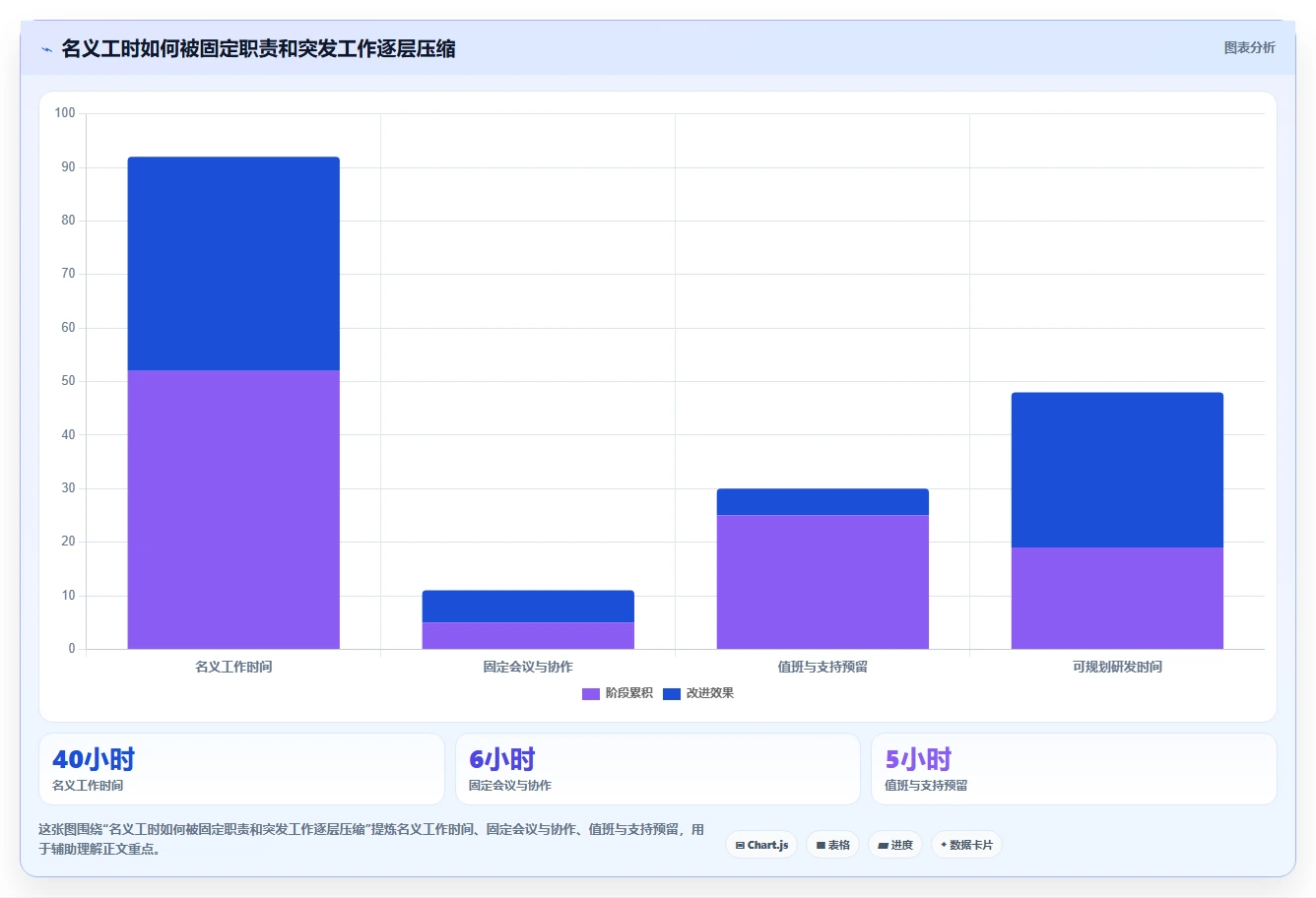
Task: Click the chart title 名义工时如何被固定职责 heading
Action: (258, 48)
